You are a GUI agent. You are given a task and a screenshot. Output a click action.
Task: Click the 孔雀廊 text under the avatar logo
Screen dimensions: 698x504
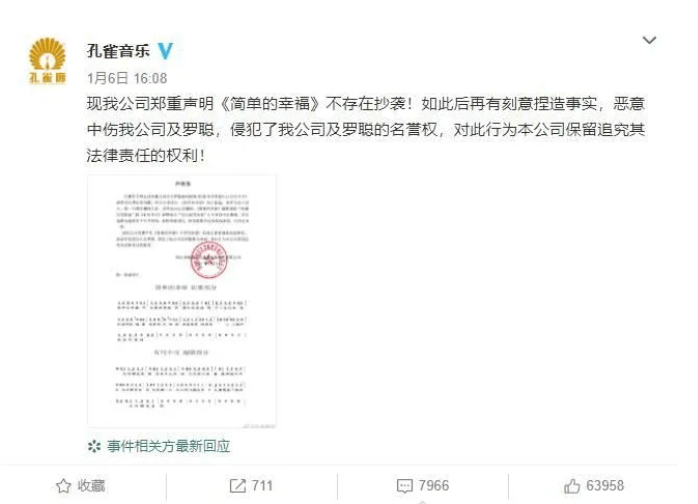click(47, 78)
